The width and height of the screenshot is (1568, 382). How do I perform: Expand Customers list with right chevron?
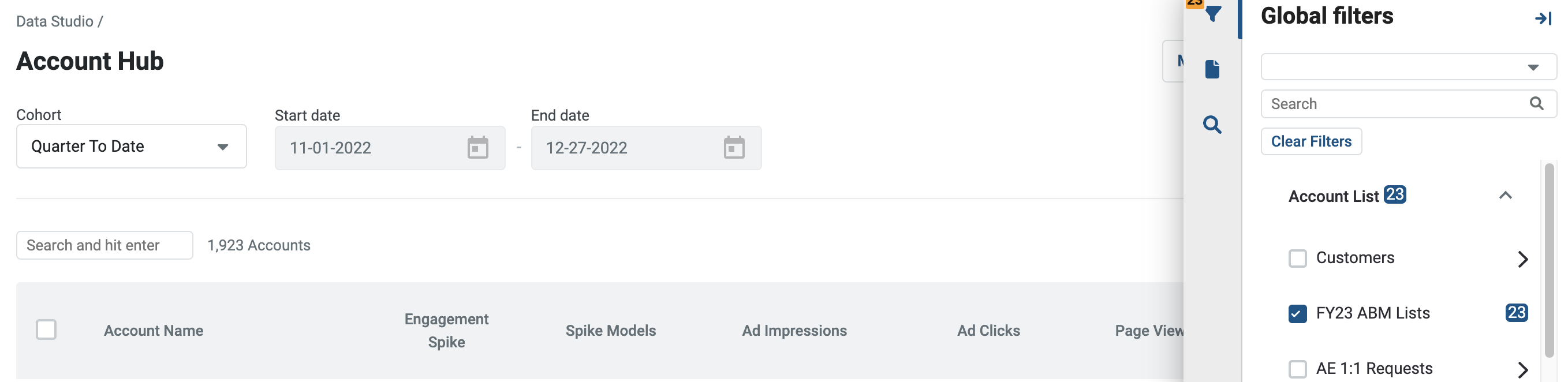coord(1522,259)
